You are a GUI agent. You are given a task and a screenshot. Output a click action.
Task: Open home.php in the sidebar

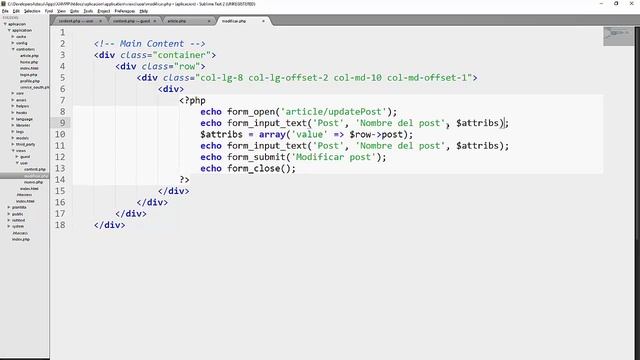click(x=29, y=62)
